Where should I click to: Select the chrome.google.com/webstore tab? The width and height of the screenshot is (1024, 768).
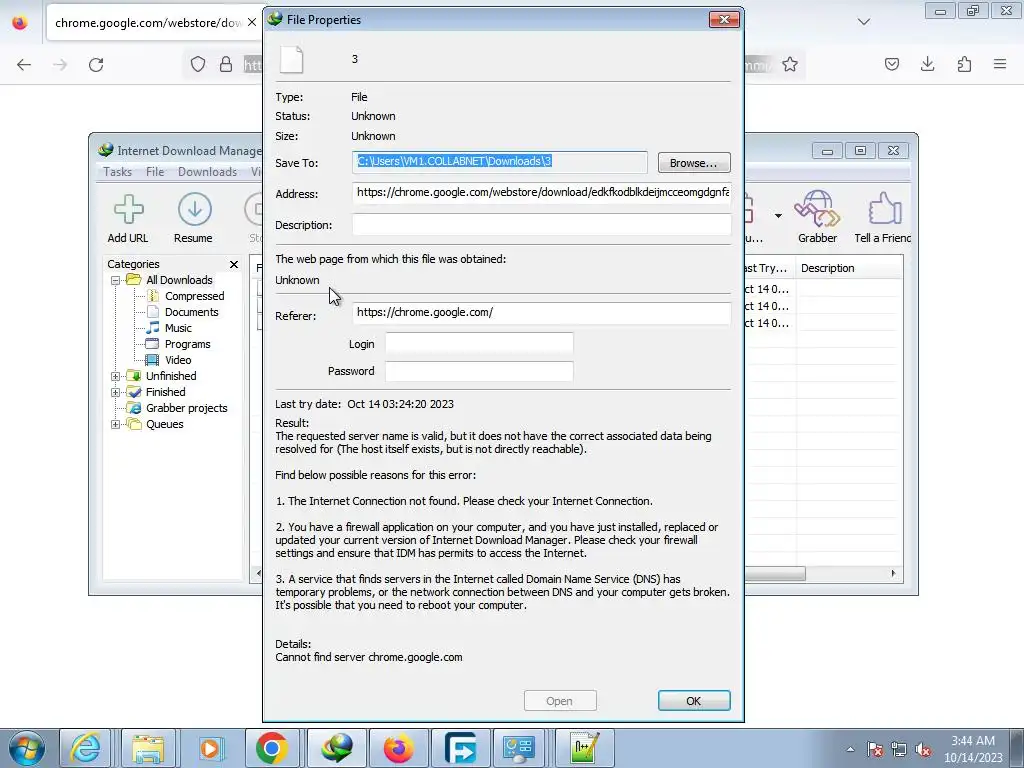(155, 23)
